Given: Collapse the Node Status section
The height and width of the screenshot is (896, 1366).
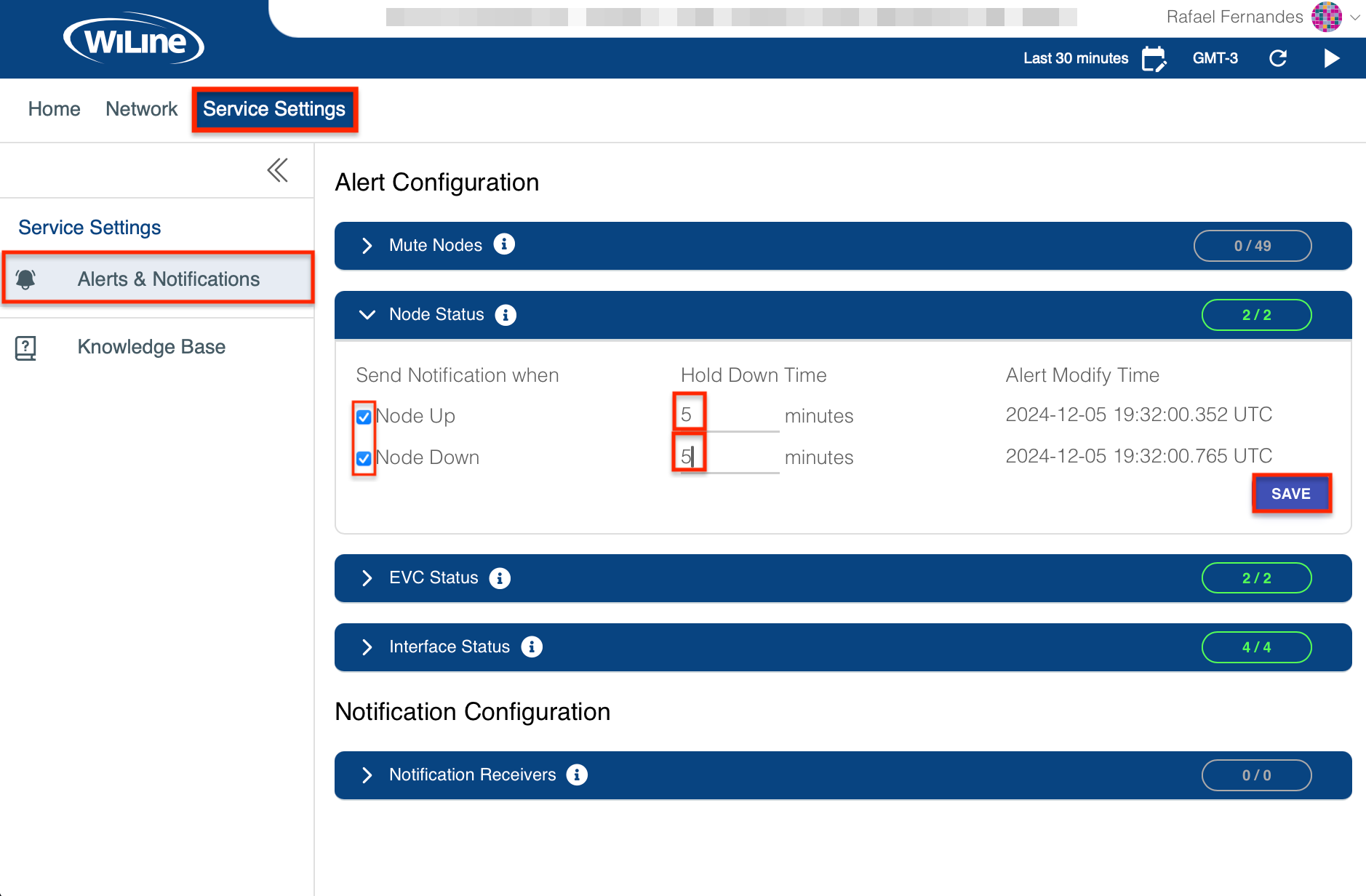Looking at the screenshot, I should pos(367,315).
